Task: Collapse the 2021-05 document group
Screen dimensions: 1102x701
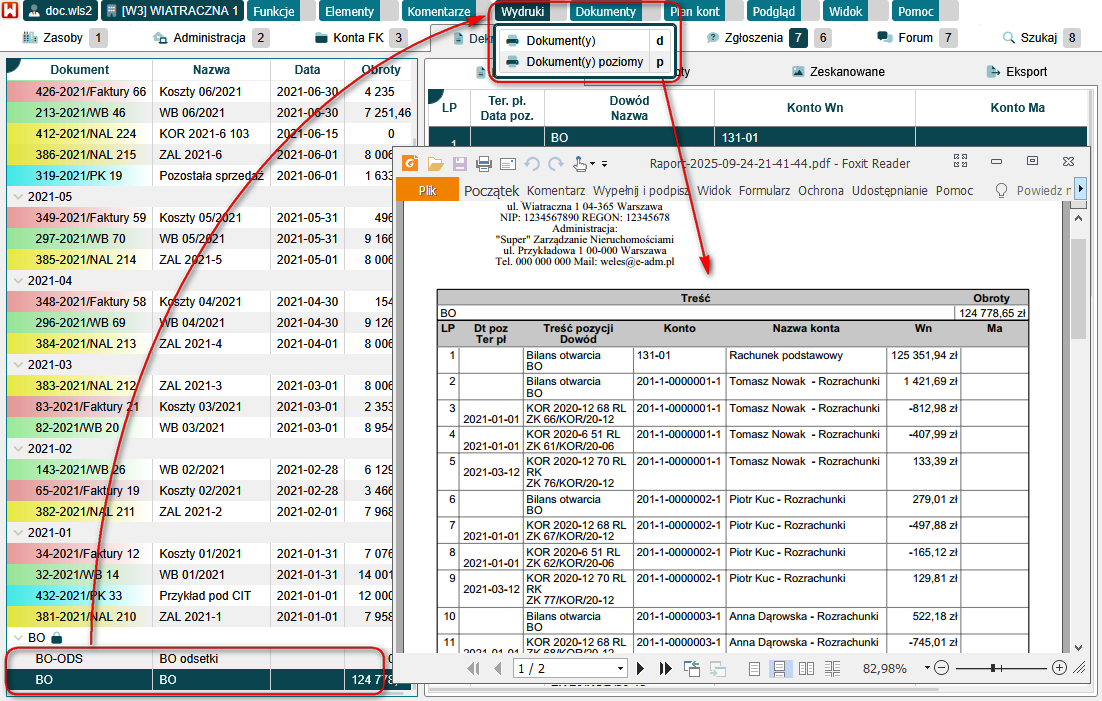Action: 17,197
